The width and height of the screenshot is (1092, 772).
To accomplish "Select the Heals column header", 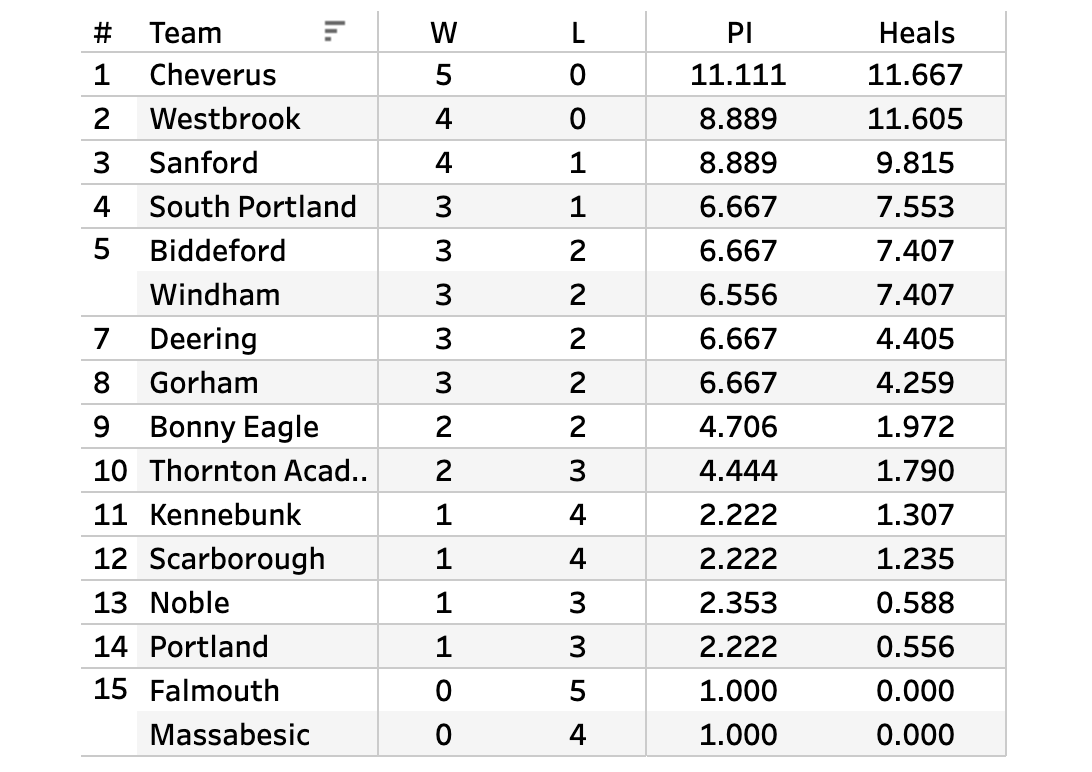I will pos(916,33).
